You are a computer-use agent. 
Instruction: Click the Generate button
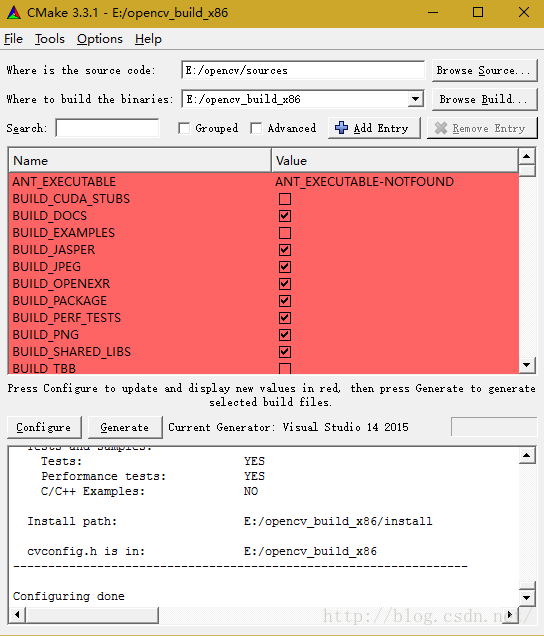tap(125, 427)
